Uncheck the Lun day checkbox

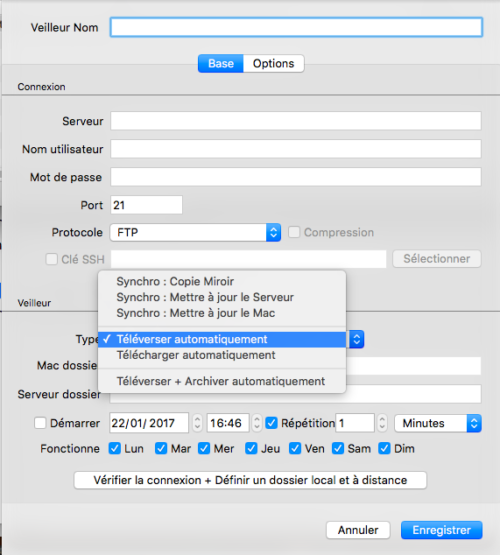pos(115,448)
